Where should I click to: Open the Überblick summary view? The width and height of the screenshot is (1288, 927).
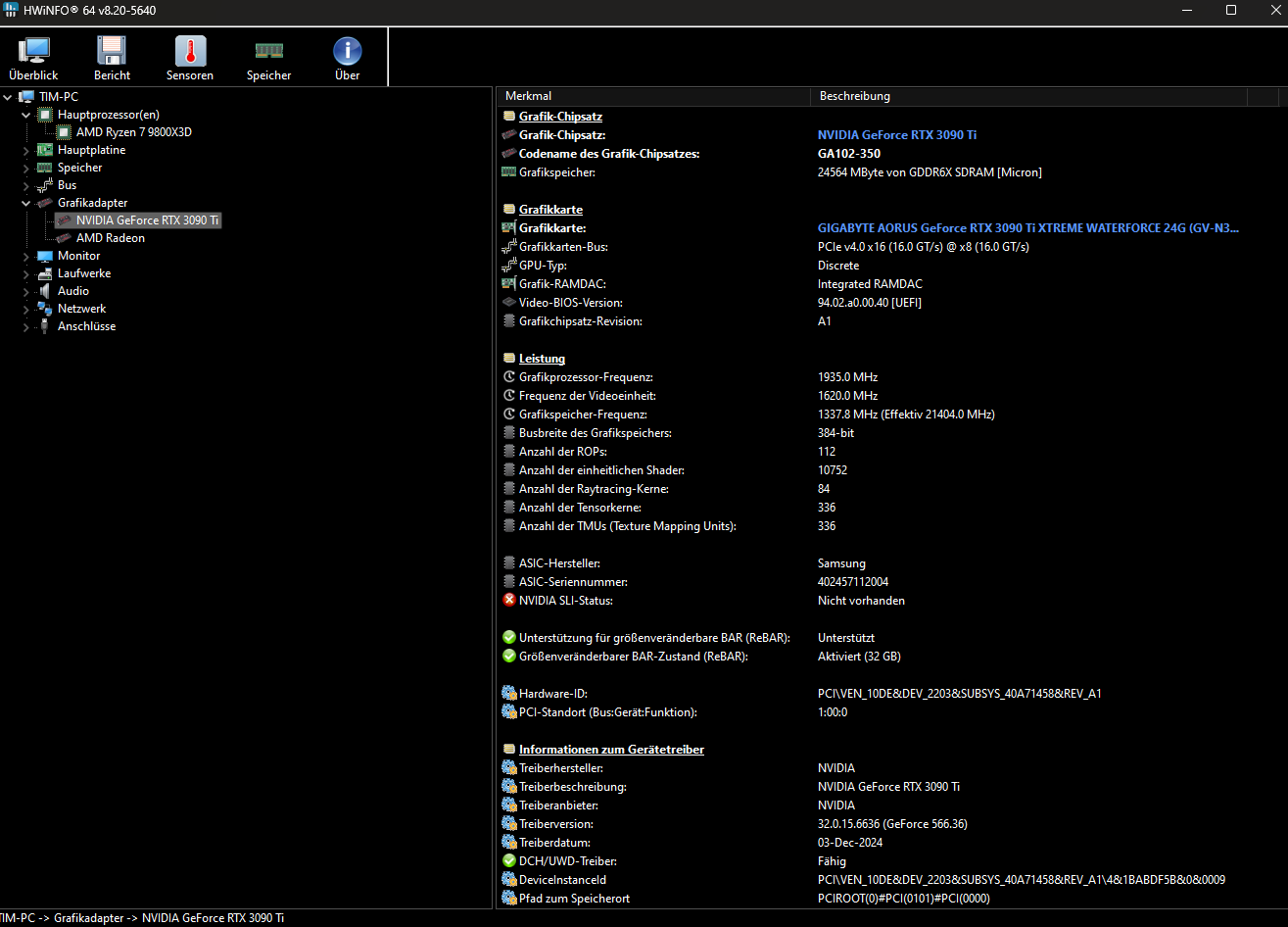pyautogui.click(x=33, y=58)
